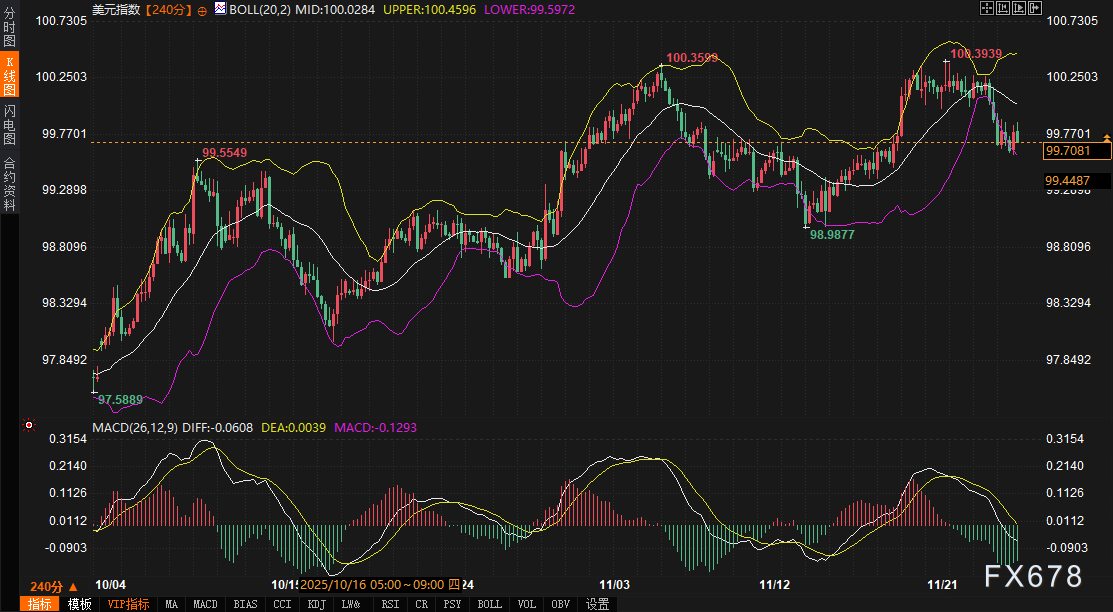This screenshot has width=1113, height=612.
Task: Click the shift-chart-right arrow icon
Action: tap(1033, 8)
